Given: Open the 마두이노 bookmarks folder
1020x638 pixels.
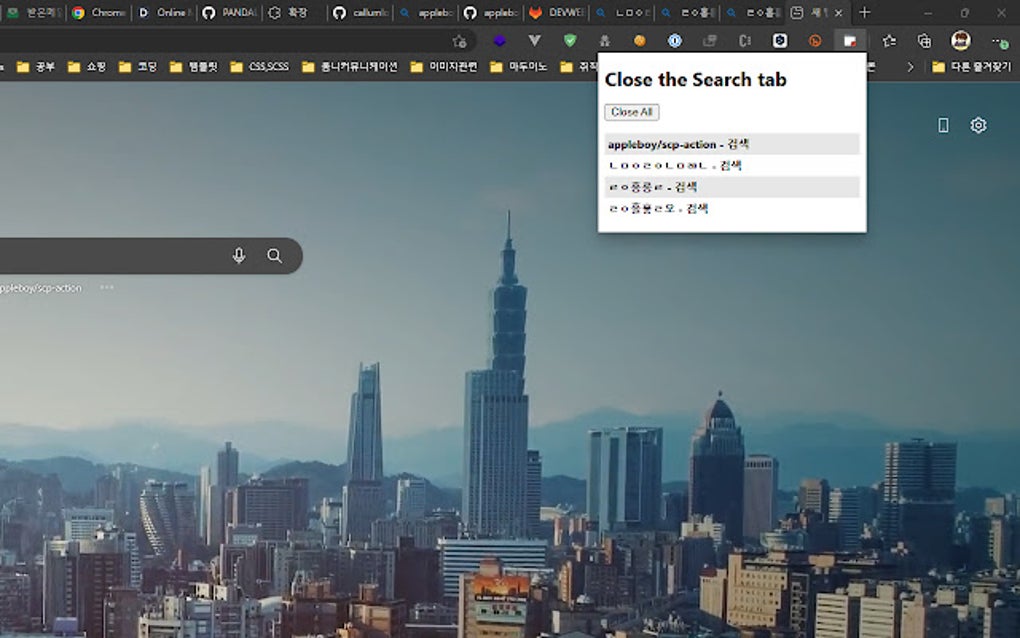Looking at the screenshot, I should click(519, 66).
